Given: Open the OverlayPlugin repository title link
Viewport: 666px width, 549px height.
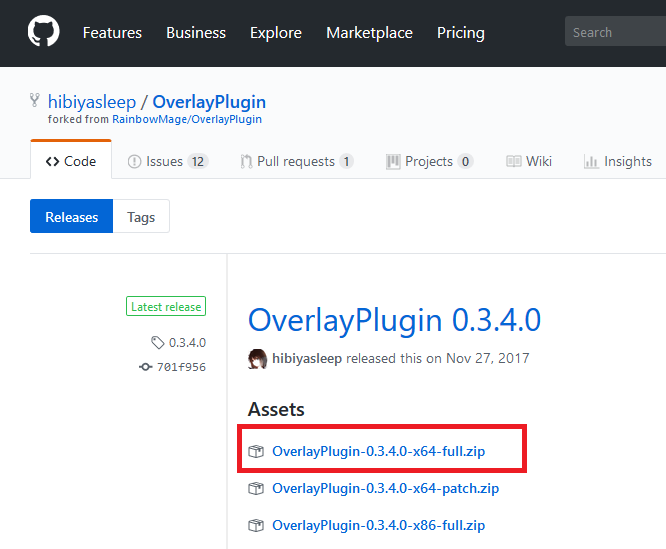Looking at the screenshot, I should coord(209,102).
